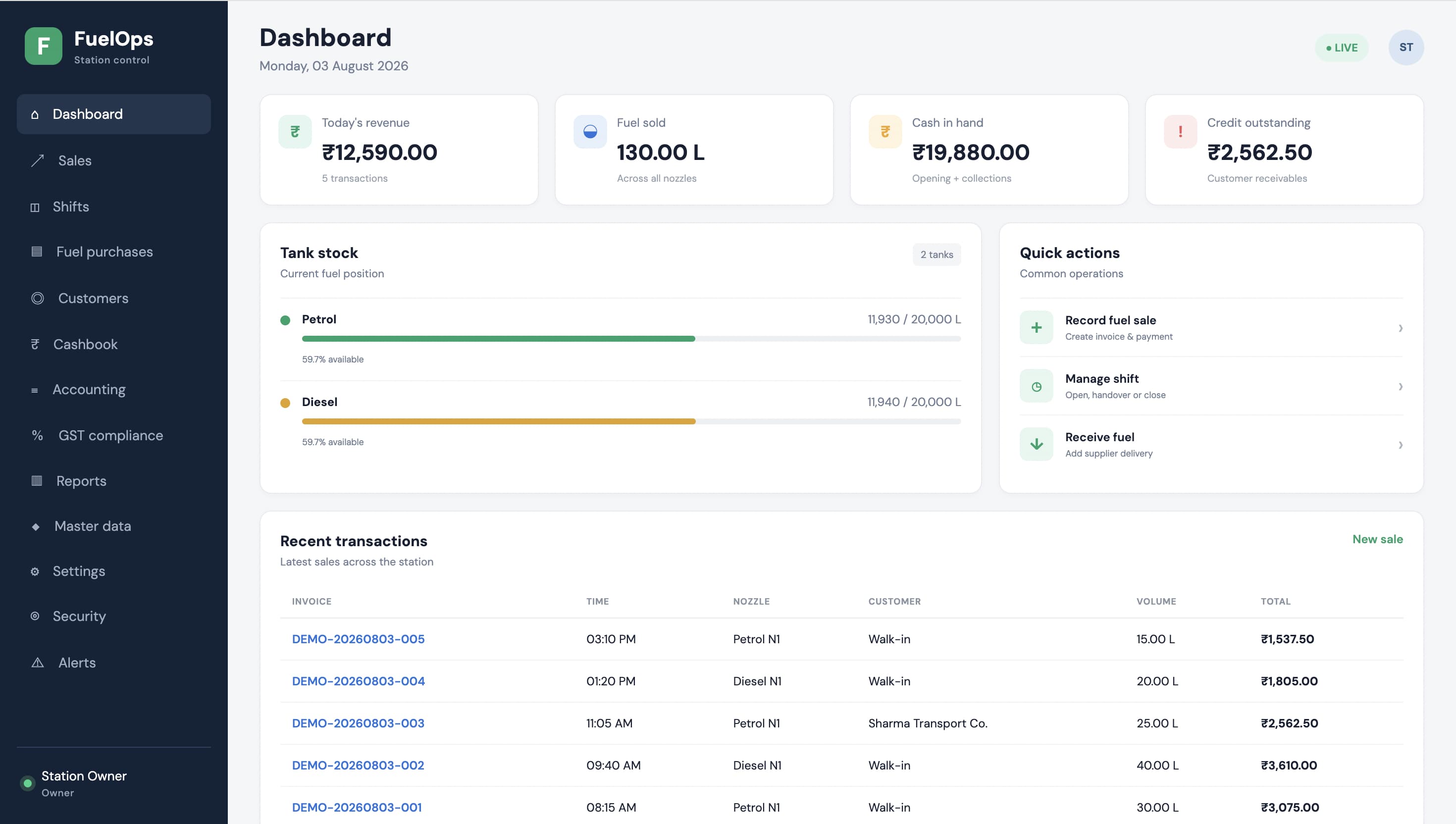1456x824 pixels.
Task: Click the yellow Diesel color dot
Action: point(285,403)
